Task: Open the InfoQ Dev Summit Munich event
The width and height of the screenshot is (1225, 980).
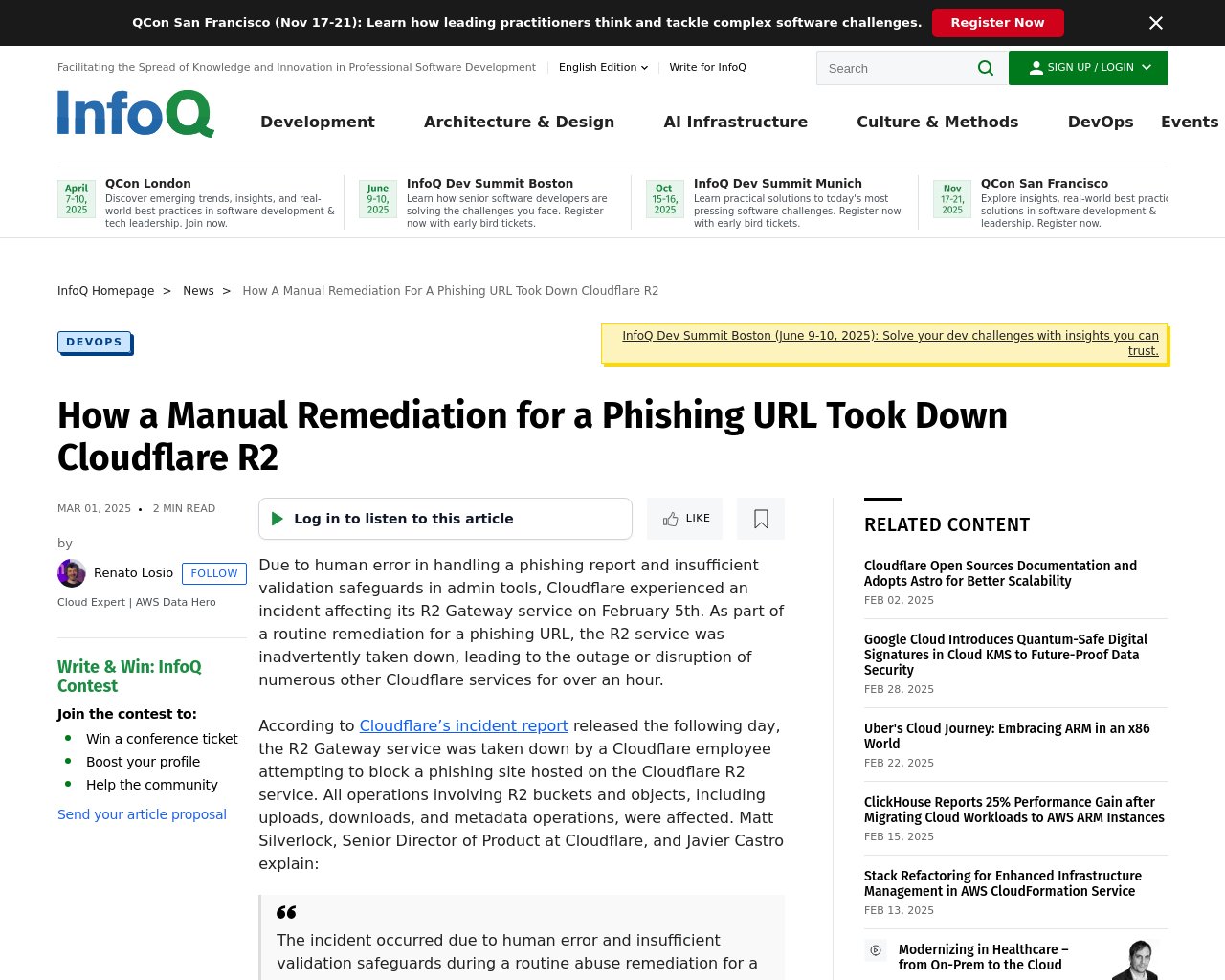Action: [778, 183]
